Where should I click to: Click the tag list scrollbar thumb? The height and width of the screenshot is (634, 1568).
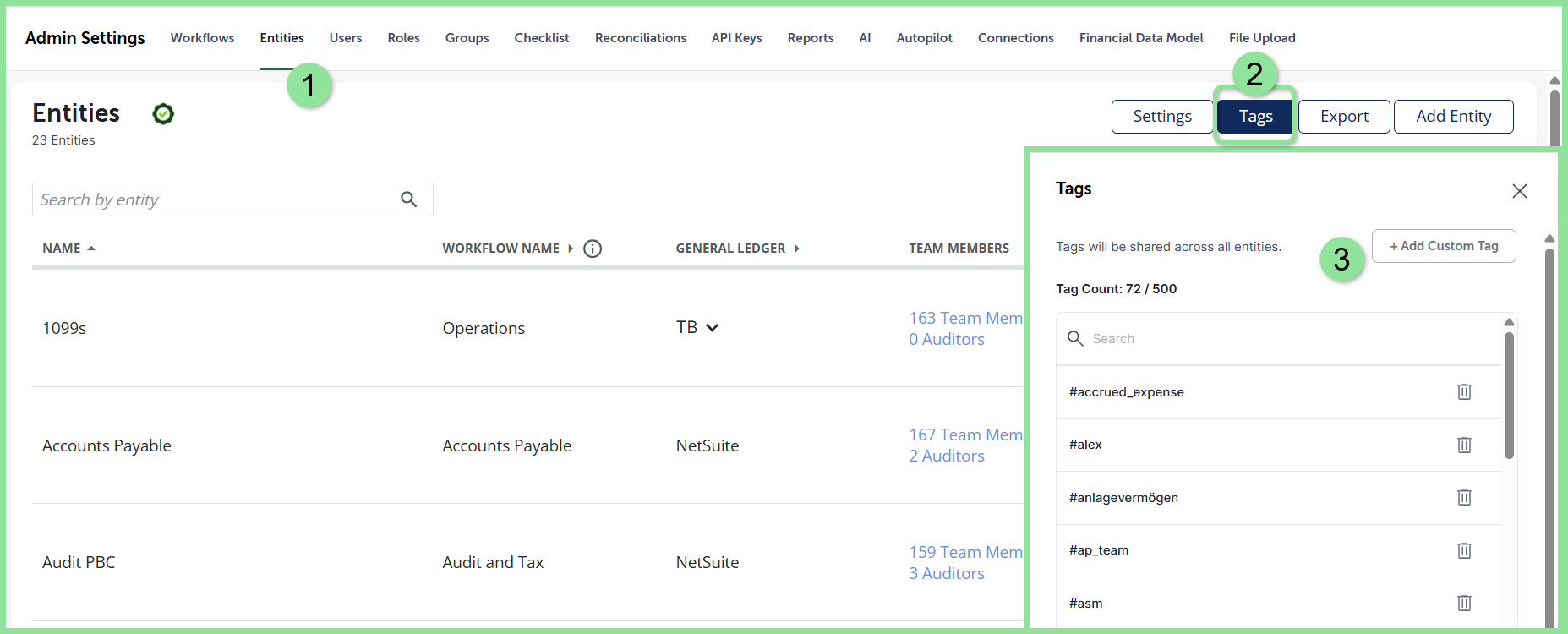pyautogui.click(x=1509, y=395)
